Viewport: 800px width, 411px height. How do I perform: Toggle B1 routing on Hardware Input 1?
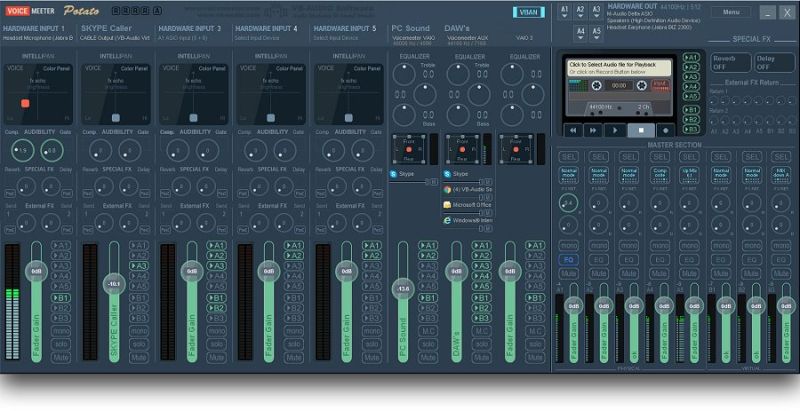pyautogui.click(x=62, y=298)
